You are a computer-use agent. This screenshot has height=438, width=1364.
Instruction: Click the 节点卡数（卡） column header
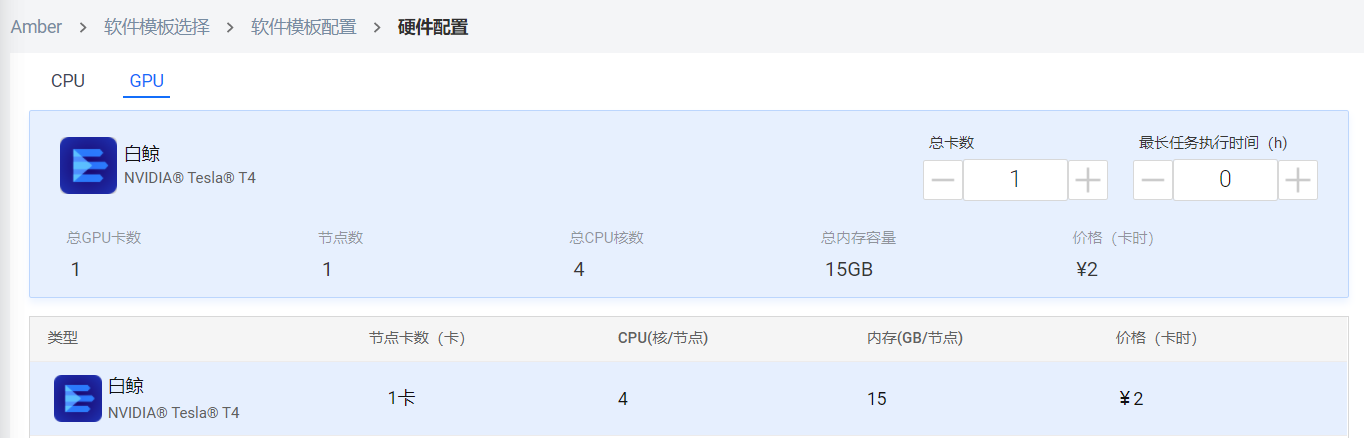tap(417, 338)
